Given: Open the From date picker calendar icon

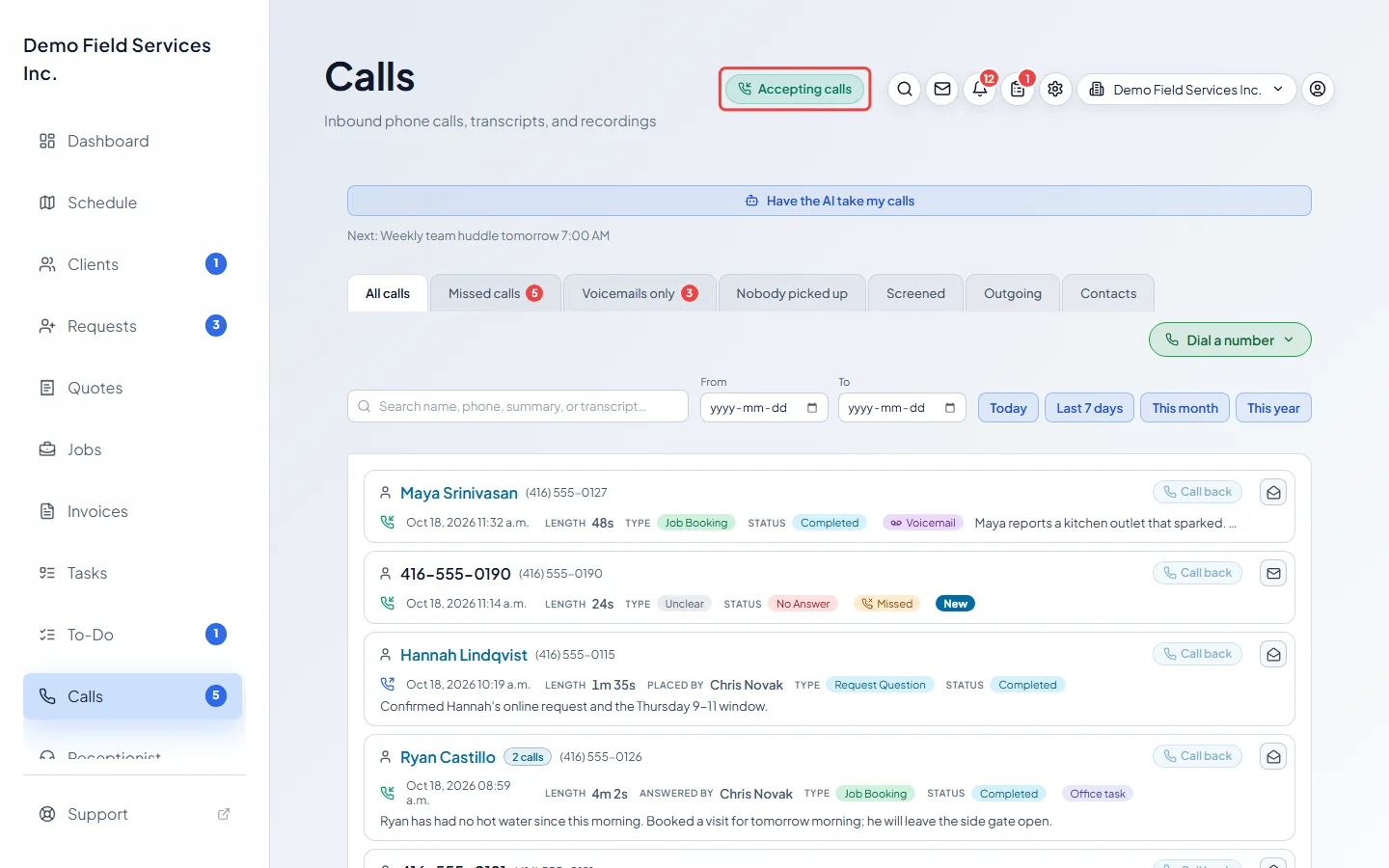Looking at the screenshot, I should tap(812, 408).
